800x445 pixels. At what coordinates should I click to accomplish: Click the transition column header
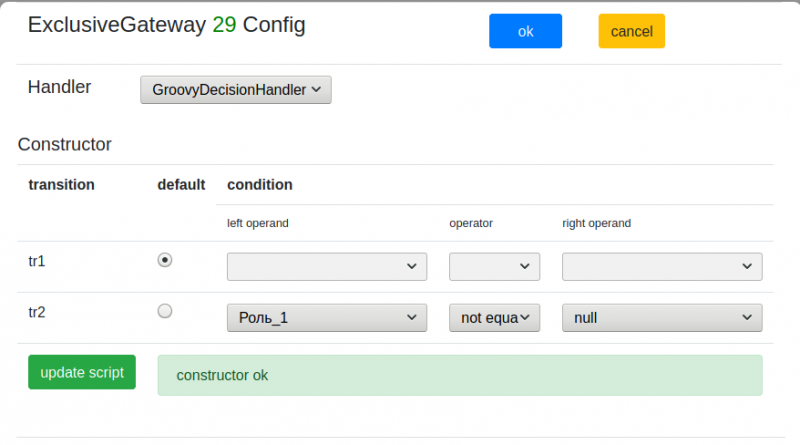coord(61,185)
